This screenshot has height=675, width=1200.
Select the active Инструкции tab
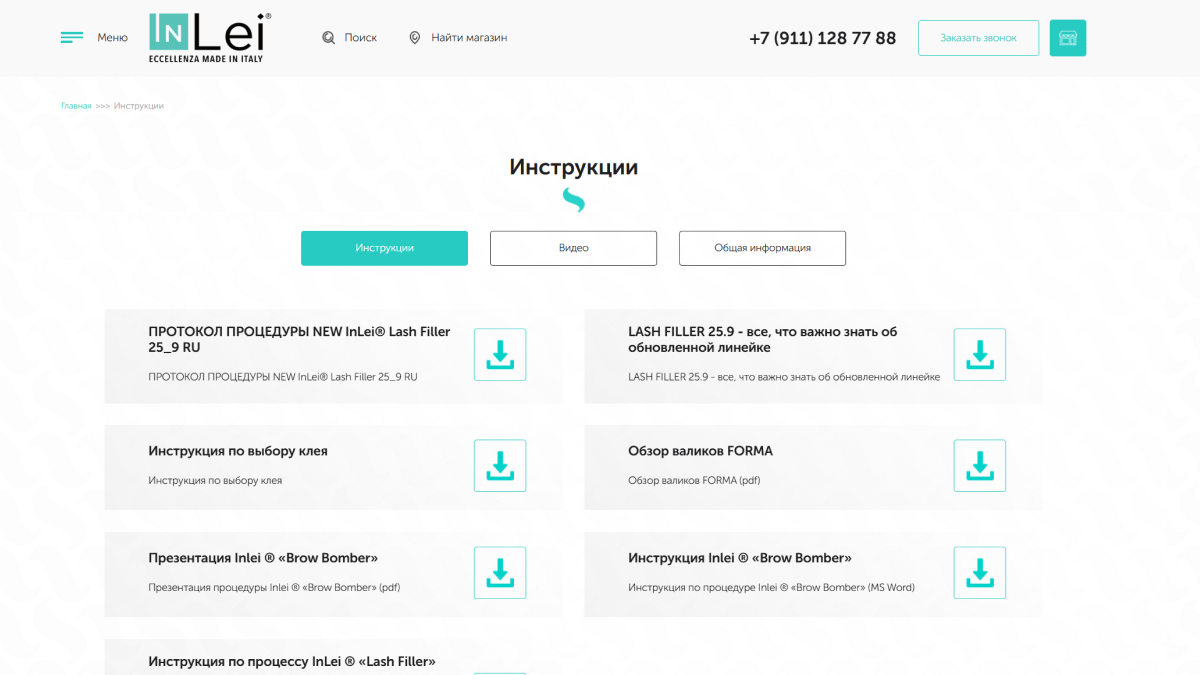(384, 248)
